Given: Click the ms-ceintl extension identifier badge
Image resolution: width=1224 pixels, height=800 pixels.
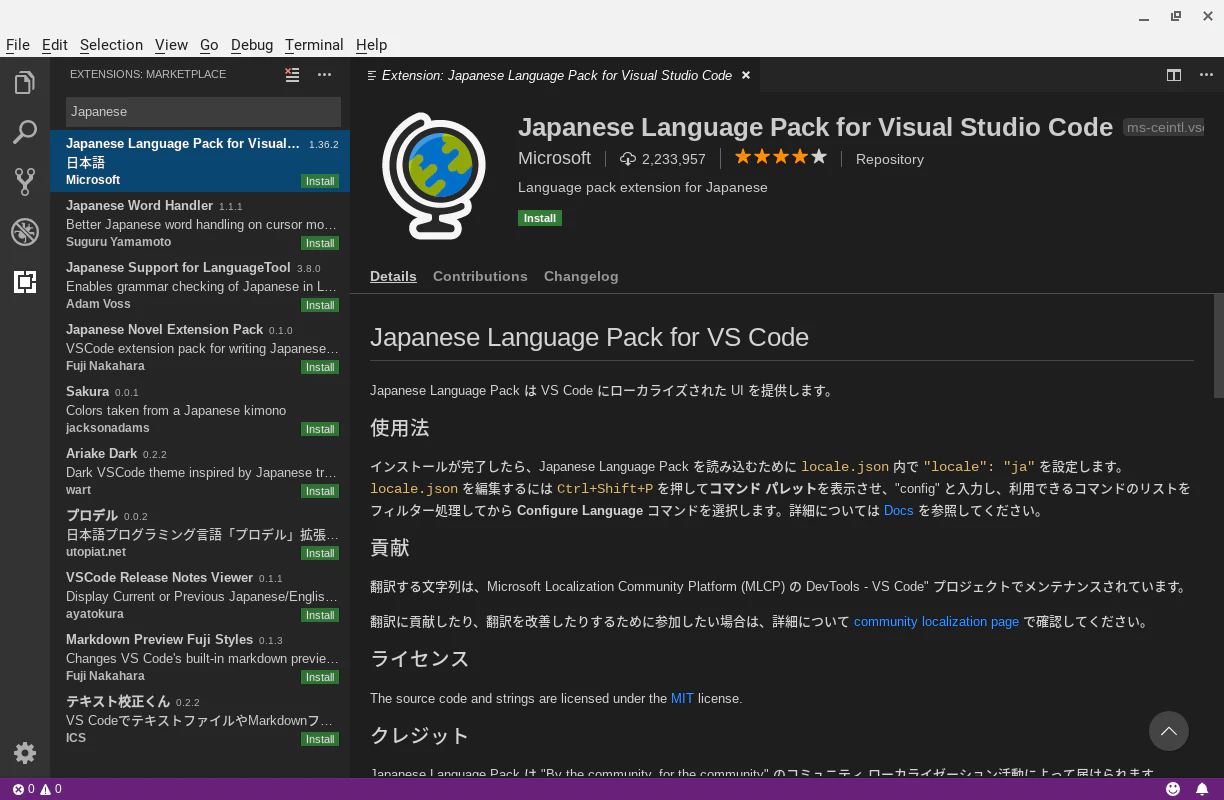Looking at the screenshot, I should click(x=1163, y=128).
